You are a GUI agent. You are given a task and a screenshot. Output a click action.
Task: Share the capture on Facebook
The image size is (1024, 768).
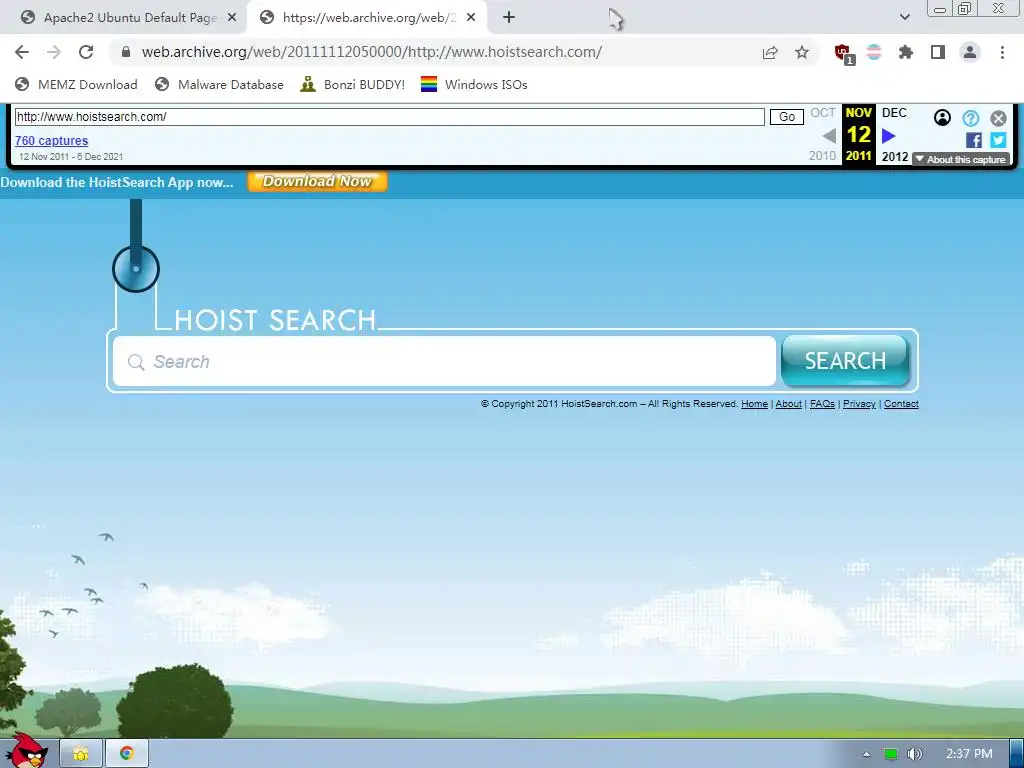tap(974, 140)
